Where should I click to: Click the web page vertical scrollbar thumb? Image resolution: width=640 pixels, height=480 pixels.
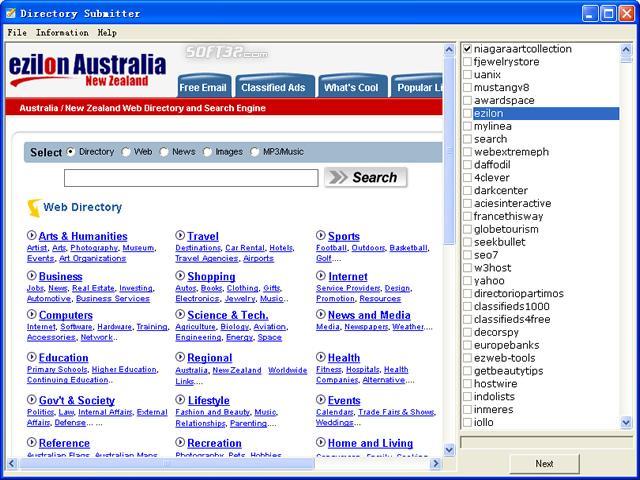[449, 150]
